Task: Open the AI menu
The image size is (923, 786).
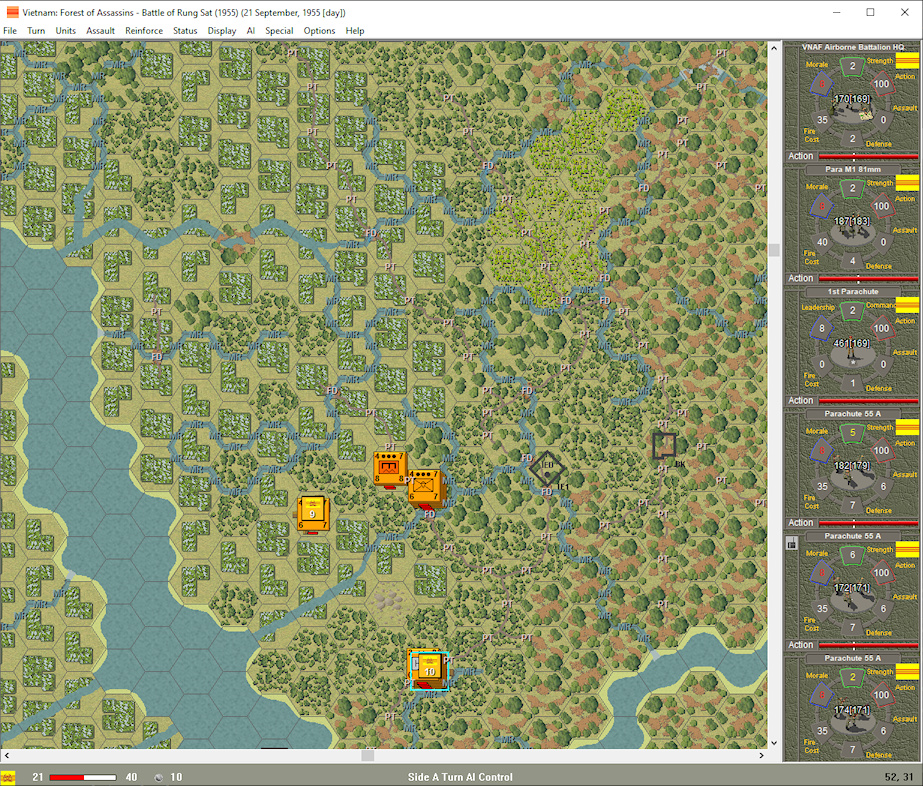Action: (x=251, y=31)
